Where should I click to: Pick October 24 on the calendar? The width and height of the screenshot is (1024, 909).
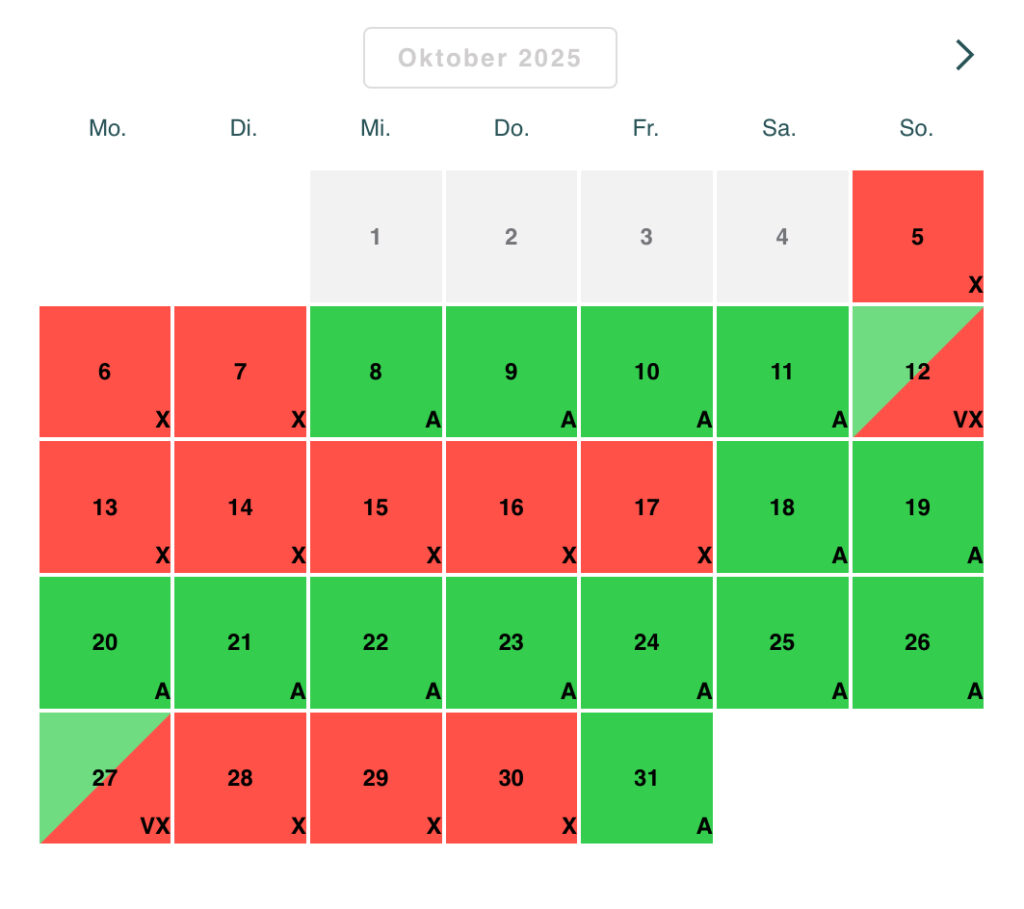[x=647, y=642]
